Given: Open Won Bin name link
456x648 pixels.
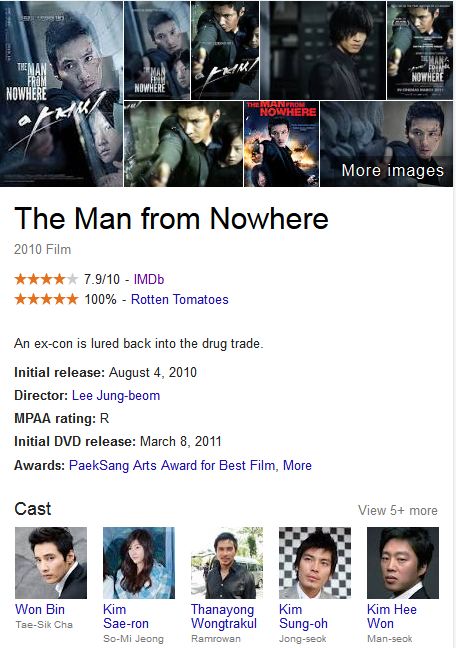Looking at the screenshot, I should (x=40, y=610).
